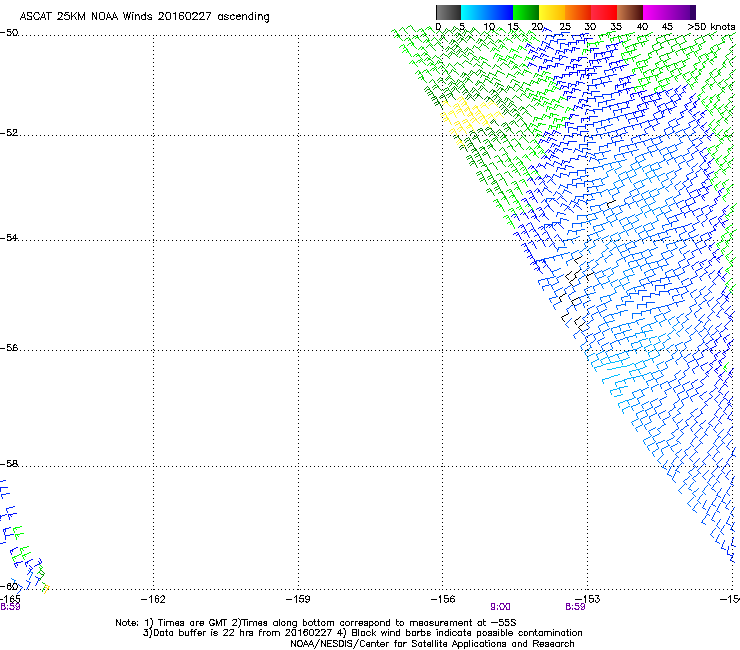Select the red 30–35 knot color bar segment
This screenshot has width=740, height=650.
[604, 12]
